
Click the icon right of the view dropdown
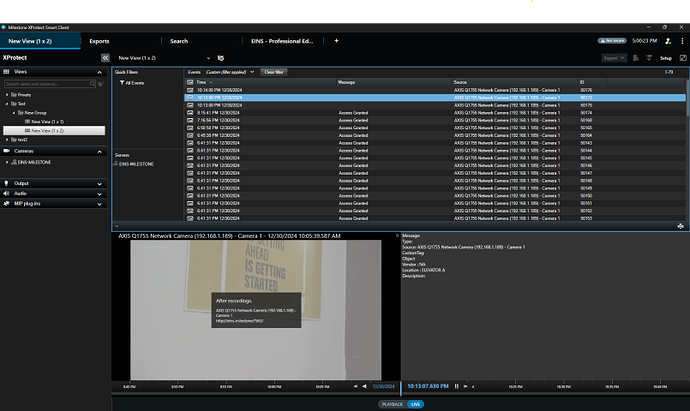click(219, 59)
